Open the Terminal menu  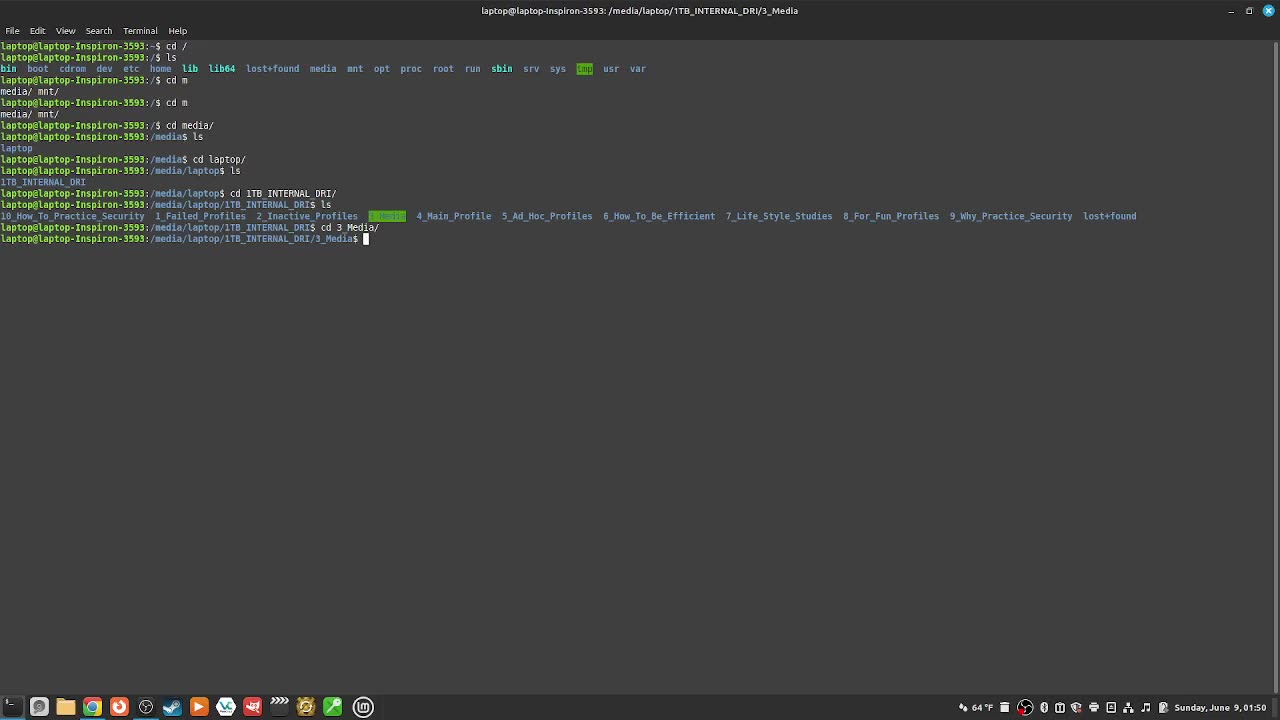pos(140,31)
